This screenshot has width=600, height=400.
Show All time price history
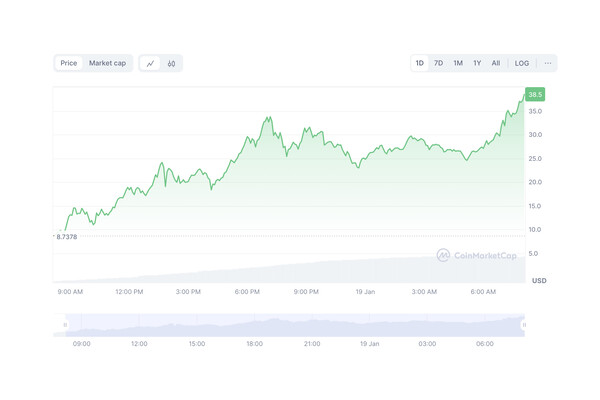(496, 63)
